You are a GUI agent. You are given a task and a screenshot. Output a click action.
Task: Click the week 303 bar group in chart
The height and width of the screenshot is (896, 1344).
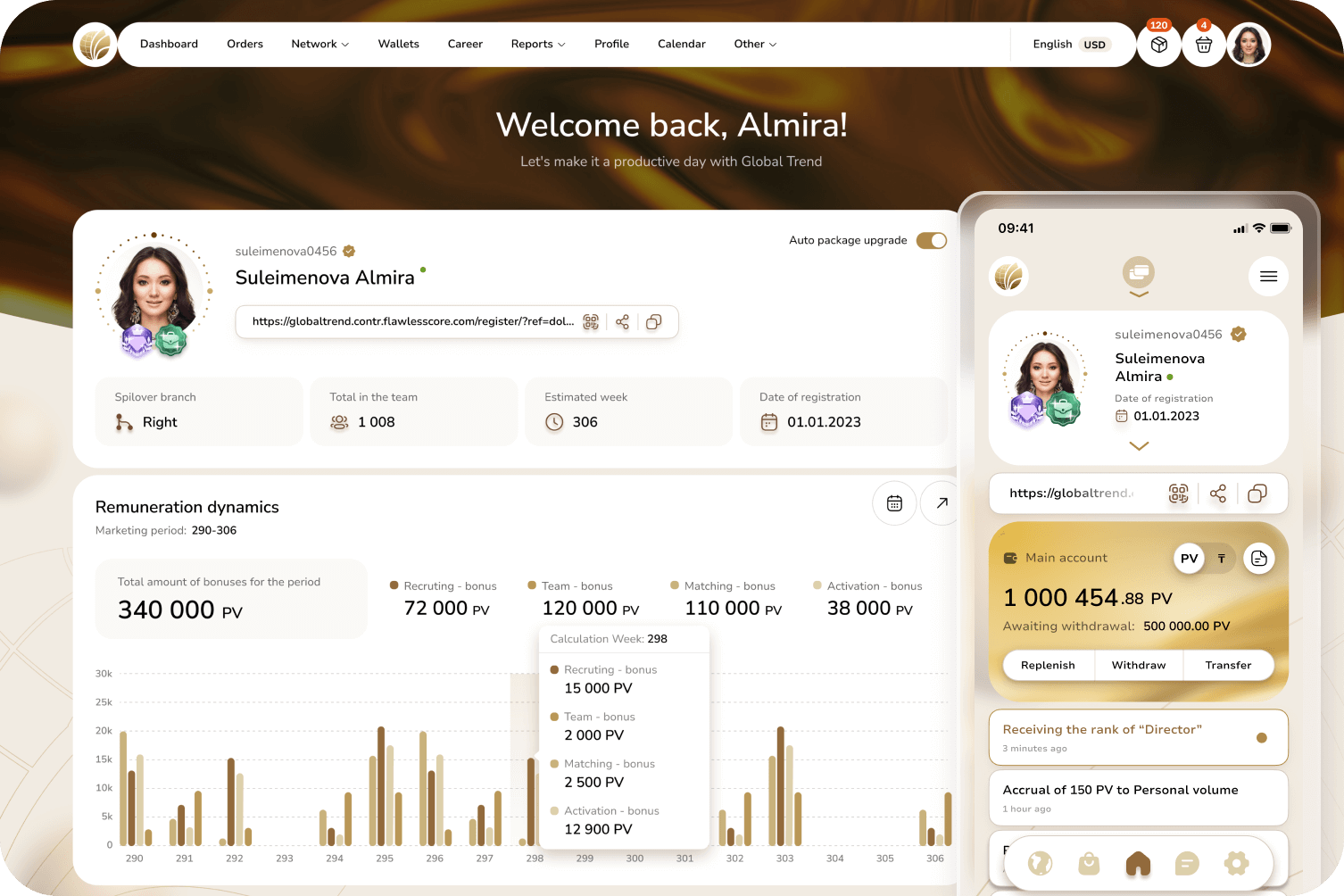tap(785, 786)
